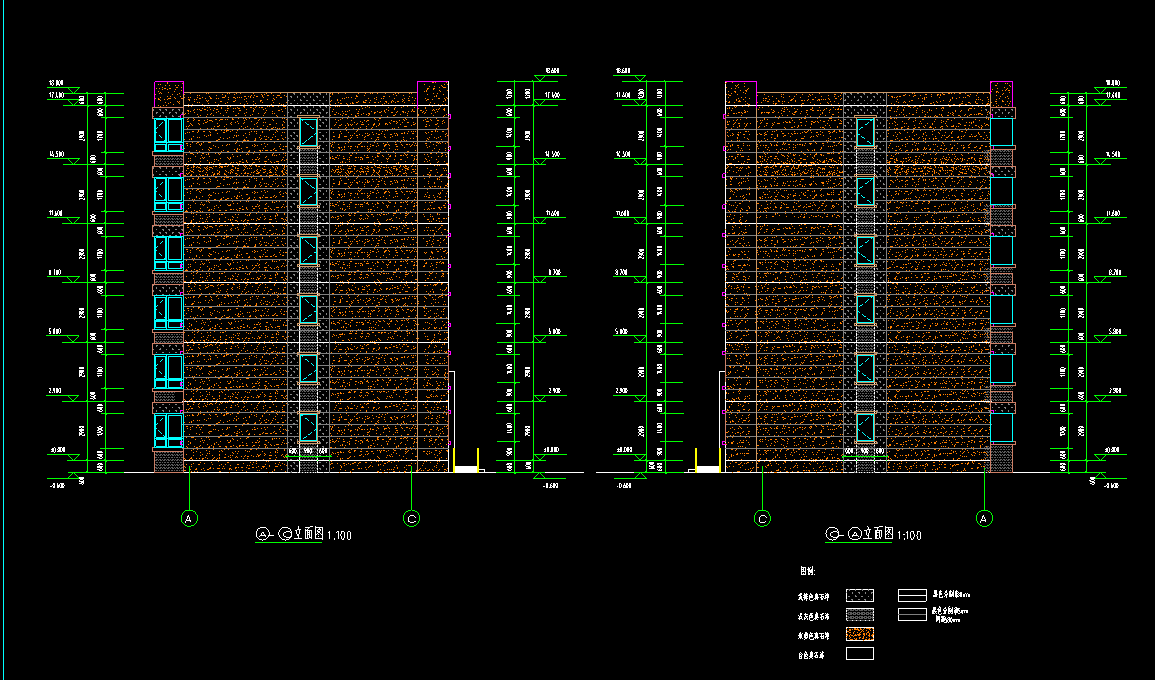Screen dimensions: 1155x680
Task: Pick the orange stone hatch legend swatch
Action: click(859, 635)
